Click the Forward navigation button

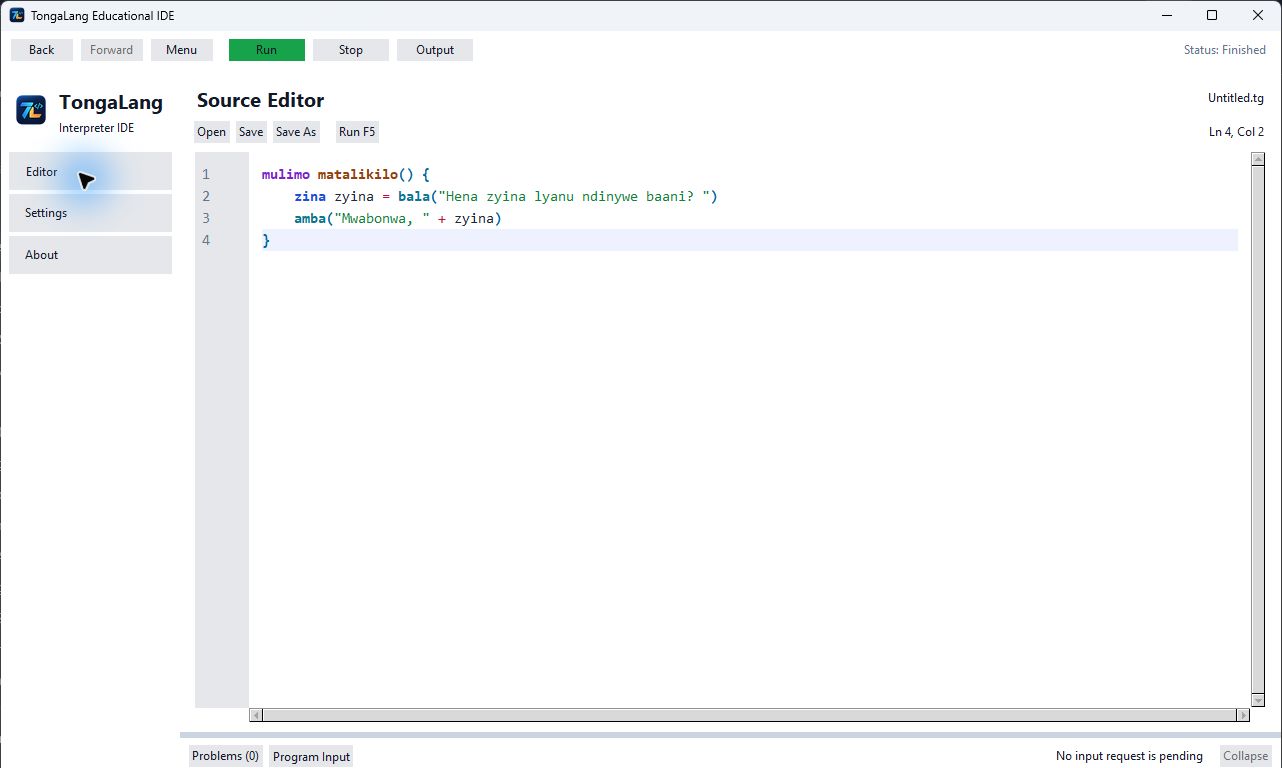point(112,50)
